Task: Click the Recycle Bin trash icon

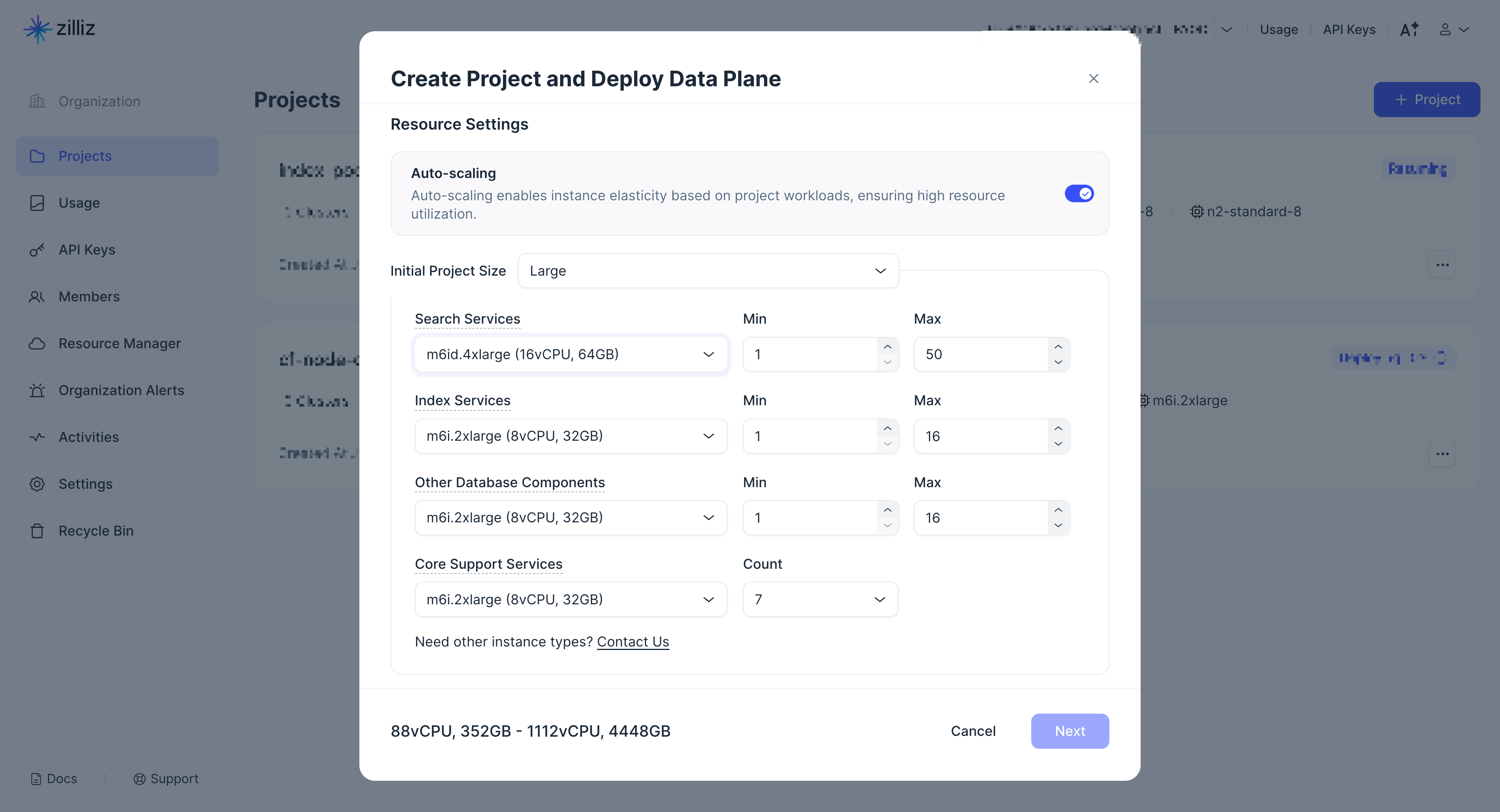Action: pos(37,531)
